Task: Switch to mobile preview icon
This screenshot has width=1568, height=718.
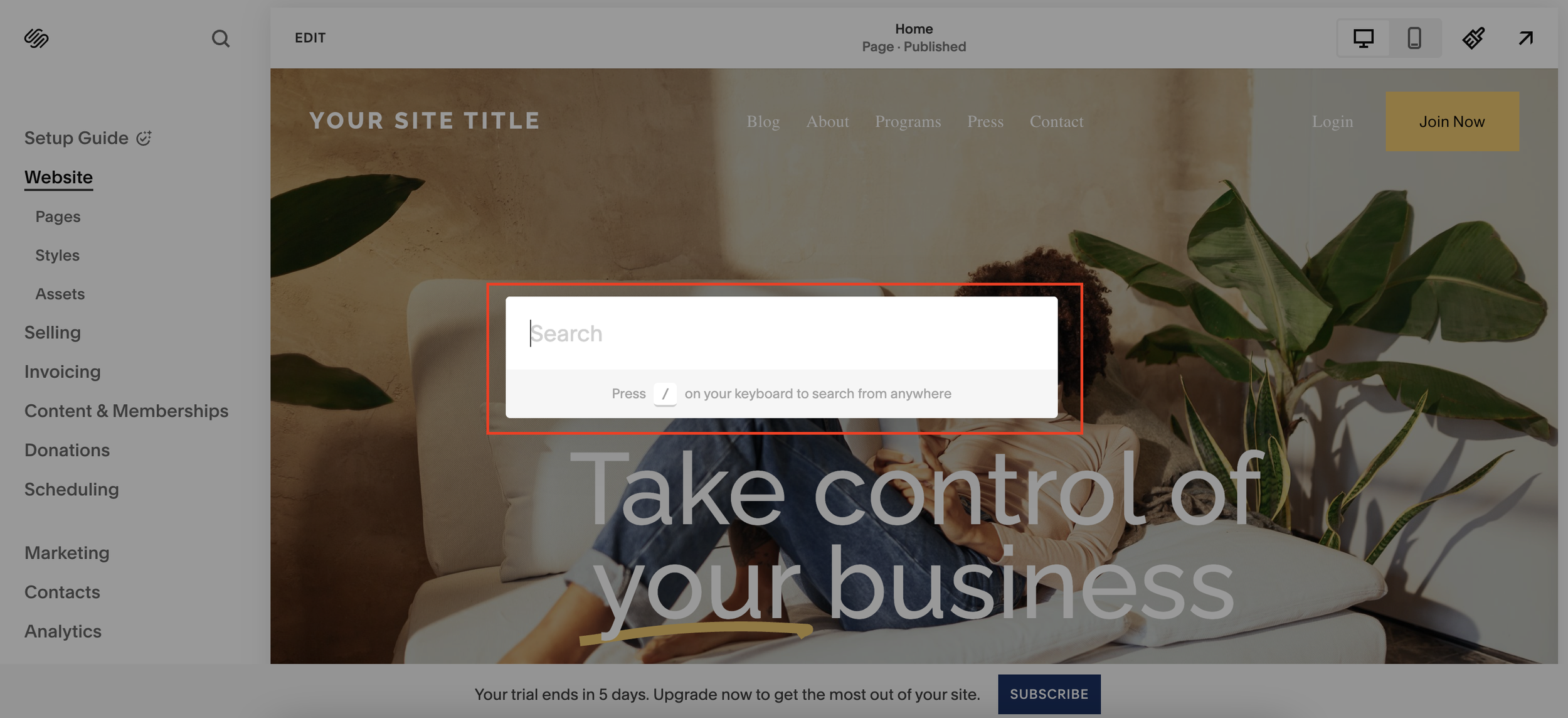Action: 1414,38
